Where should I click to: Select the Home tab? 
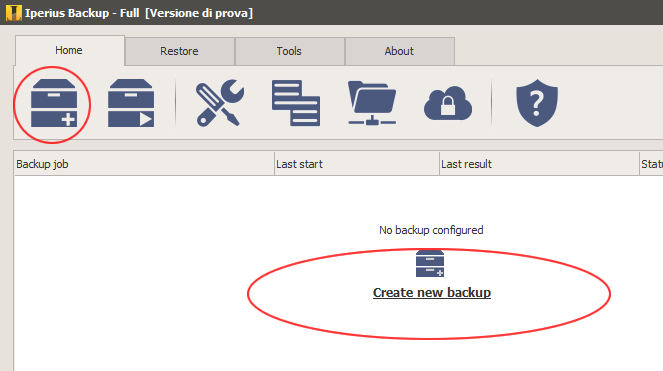tap(70, 50)
